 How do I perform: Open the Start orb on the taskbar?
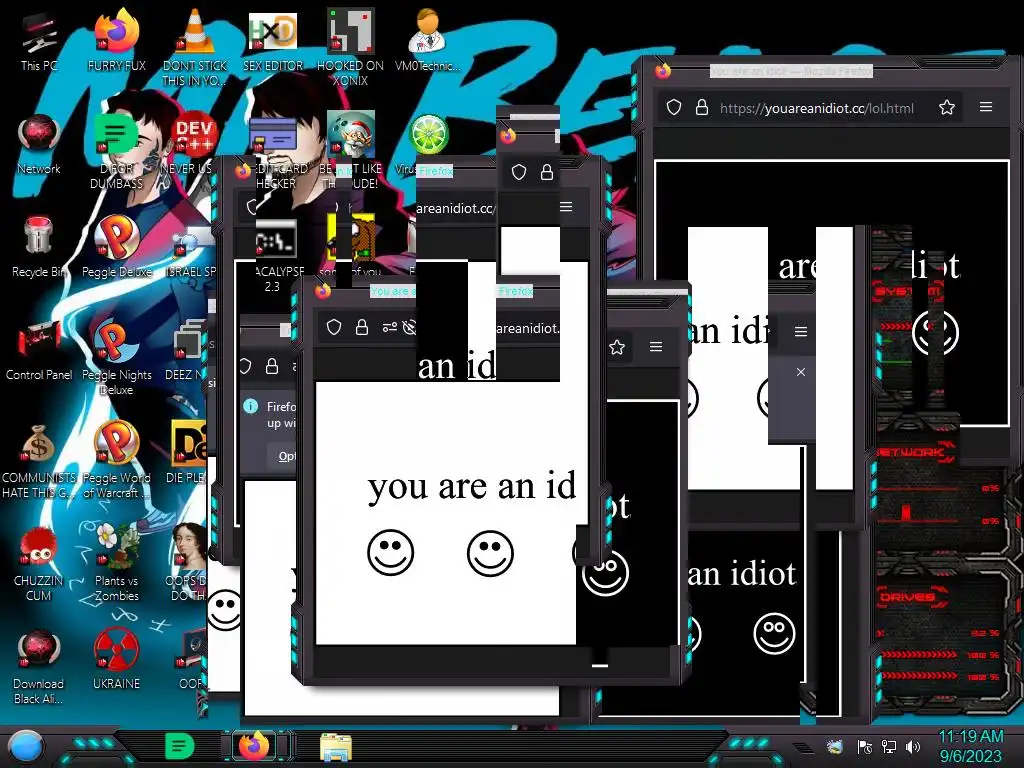25,746
